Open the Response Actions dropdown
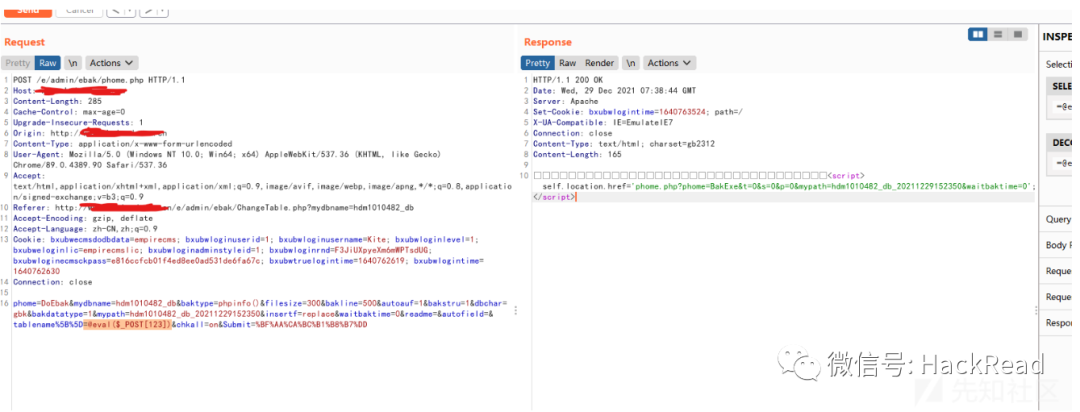Image resolution: width=1080 pixels, height=412 pixels. [669, 63]
